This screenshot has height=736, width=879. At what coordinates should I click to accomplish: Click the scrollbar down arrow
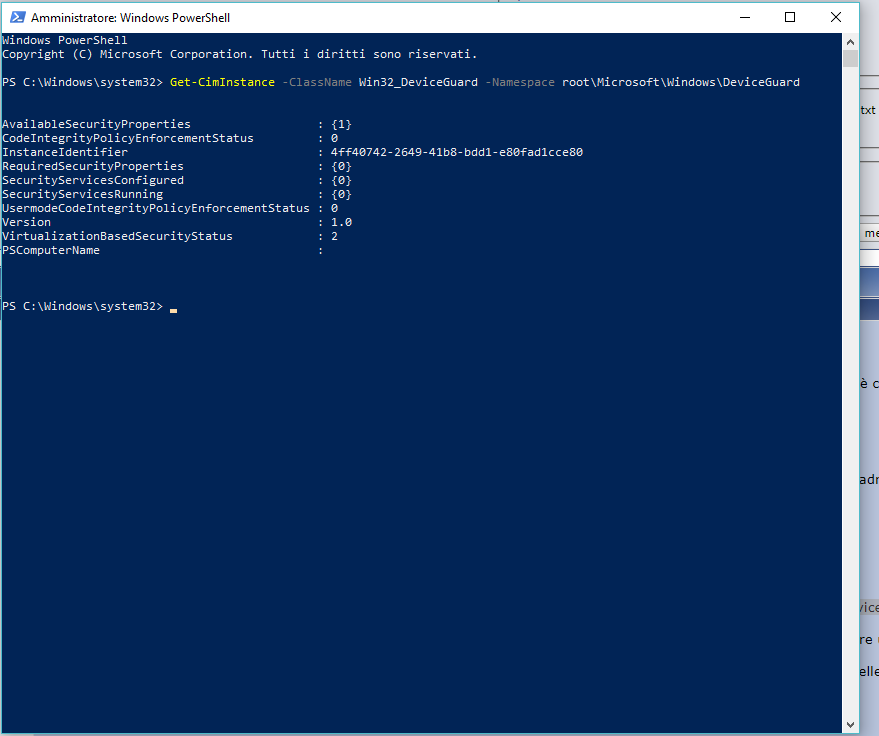(x=850, y=724)
